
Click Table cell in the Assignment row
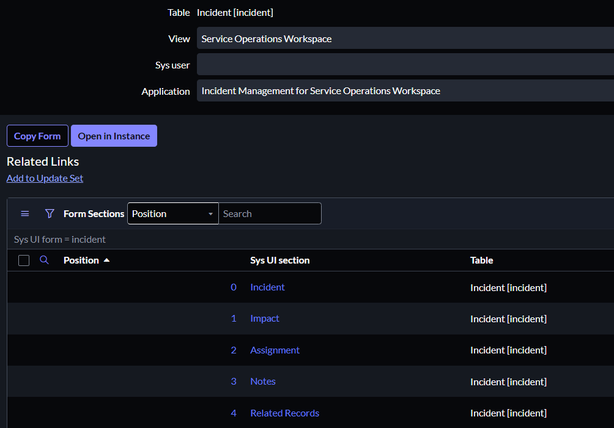508,350
